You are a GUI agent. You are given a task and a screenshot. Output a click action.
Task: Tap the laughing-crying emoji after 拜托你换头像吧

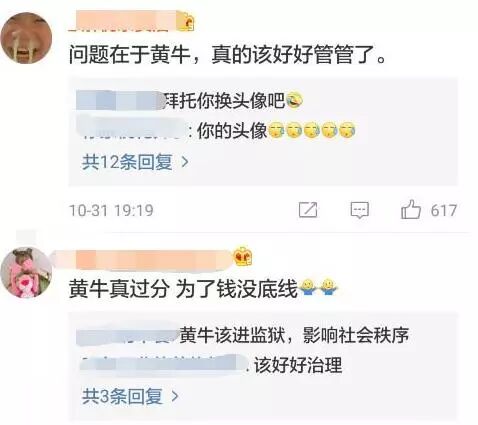295,100
